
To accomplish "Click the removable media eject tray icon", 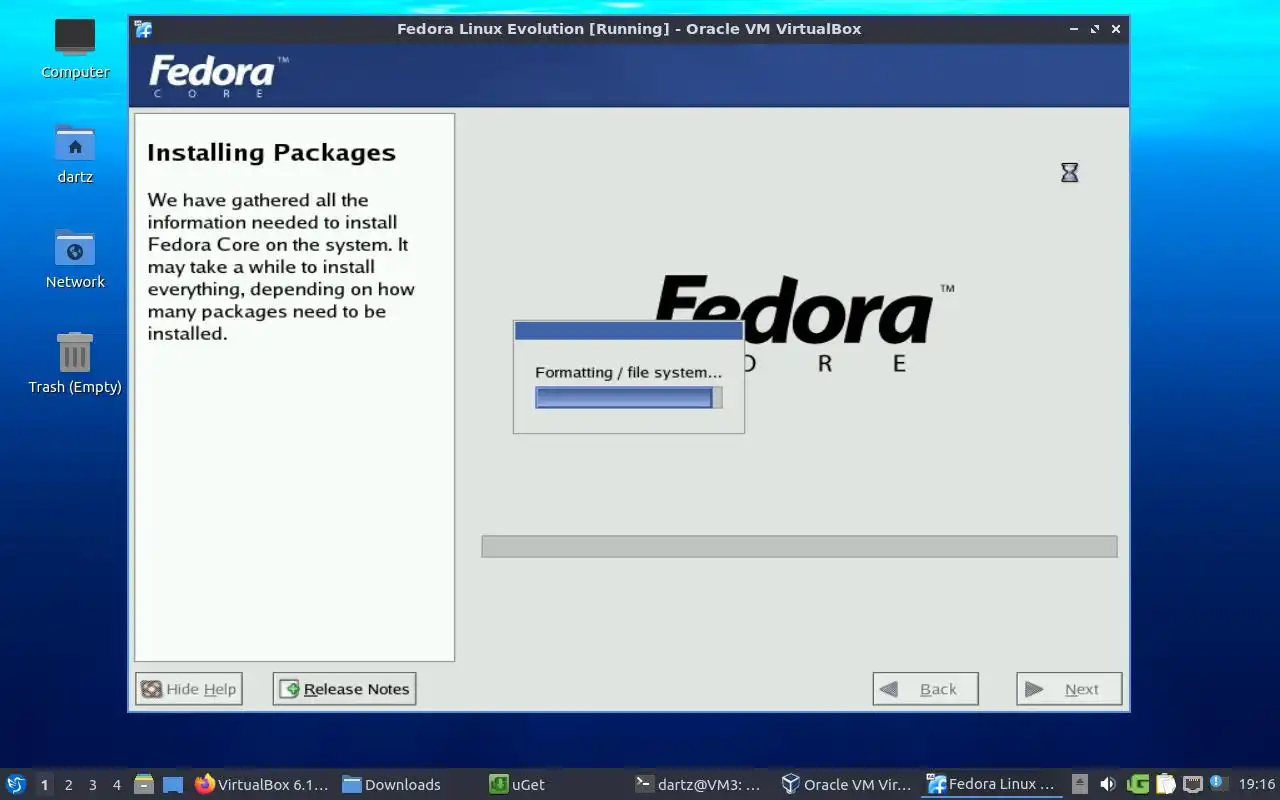I will pos(1080,784).
